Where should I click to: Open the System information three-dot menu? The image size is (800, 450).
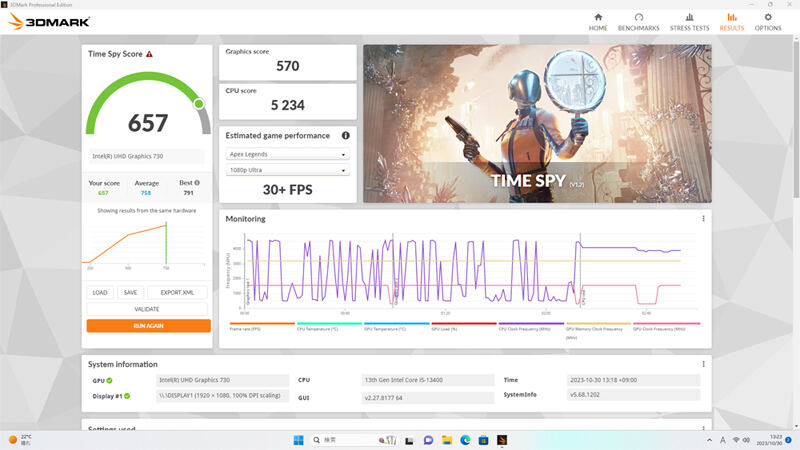pos(703,364)
